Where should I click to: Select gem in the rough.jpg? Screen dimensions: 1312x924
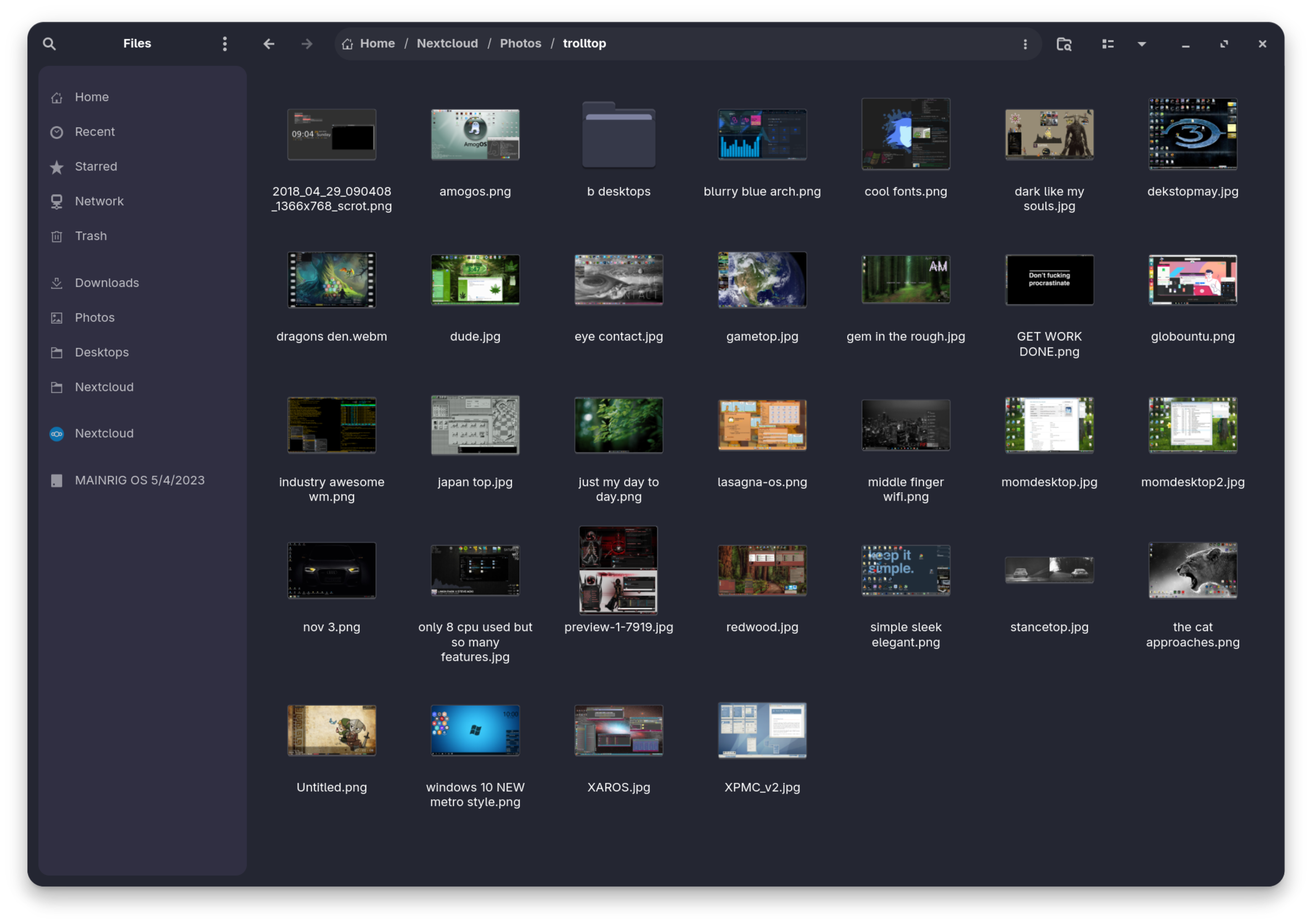coord(905,280)
